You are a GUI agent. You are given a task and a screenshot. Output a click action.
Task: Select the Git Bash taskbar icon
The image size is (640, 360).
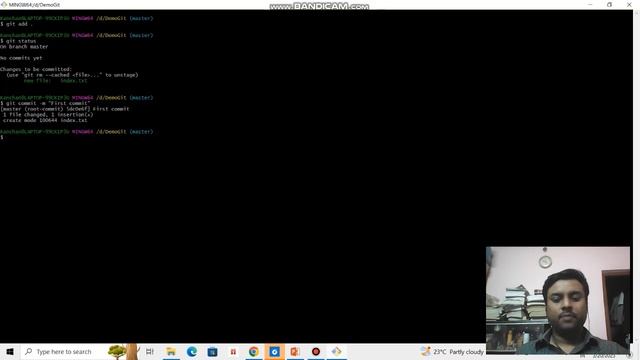[336, 351]
